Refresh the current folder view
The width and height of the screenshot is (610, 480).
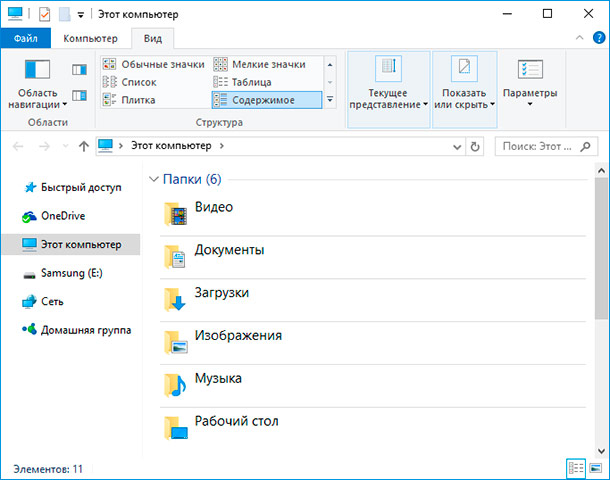click(475, 146)
